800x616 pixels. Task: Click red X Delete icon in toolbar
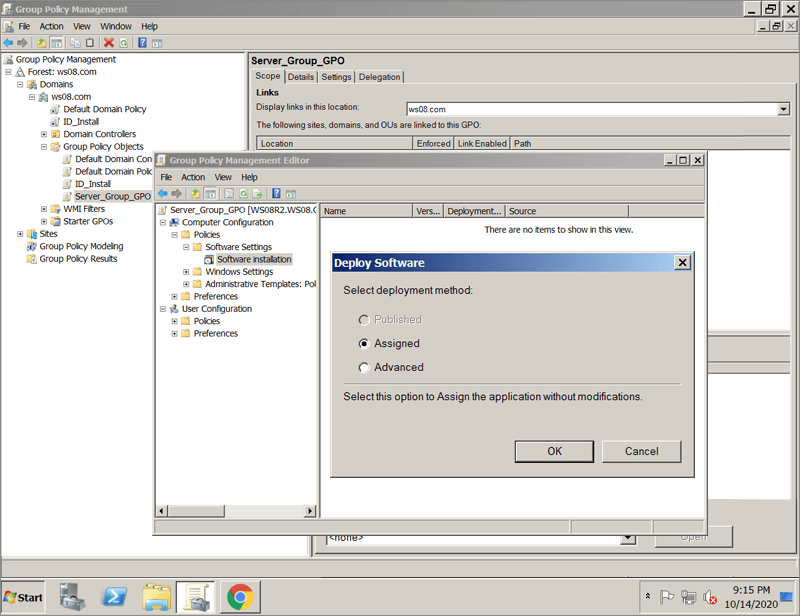coord(109,43)
